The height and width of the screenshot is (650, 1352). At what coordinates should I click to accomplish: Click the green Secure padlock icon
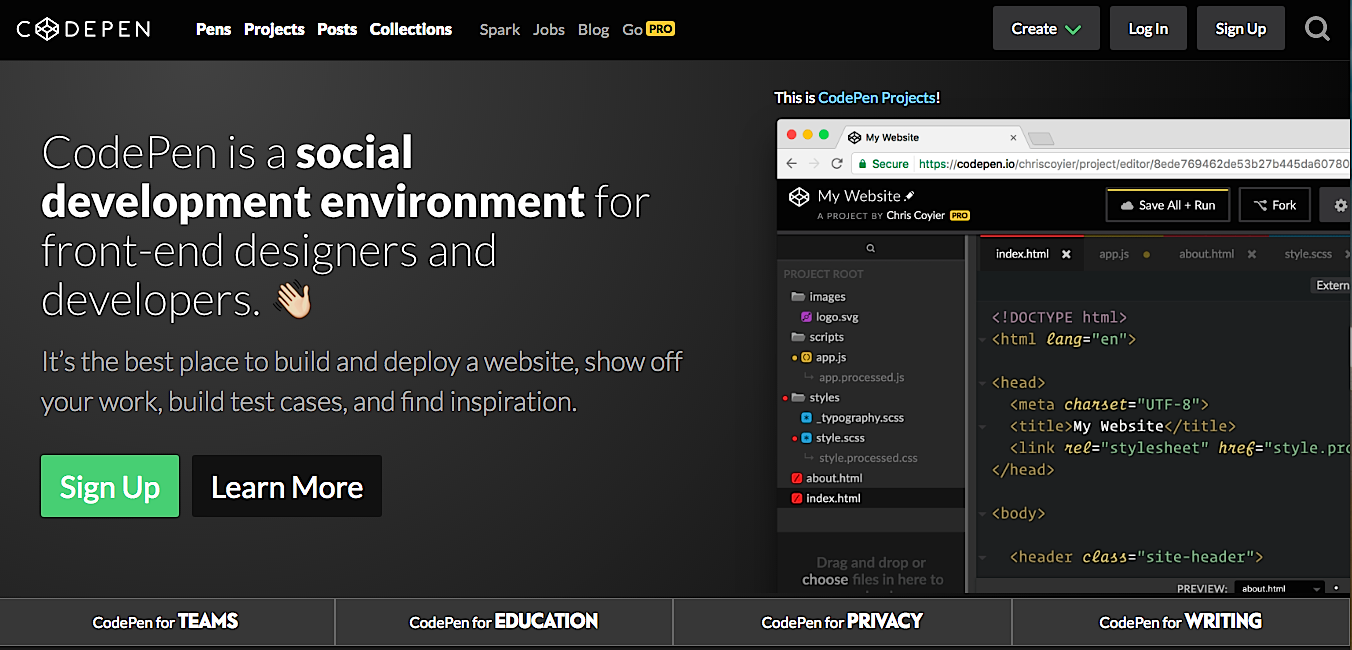[862, 164]
